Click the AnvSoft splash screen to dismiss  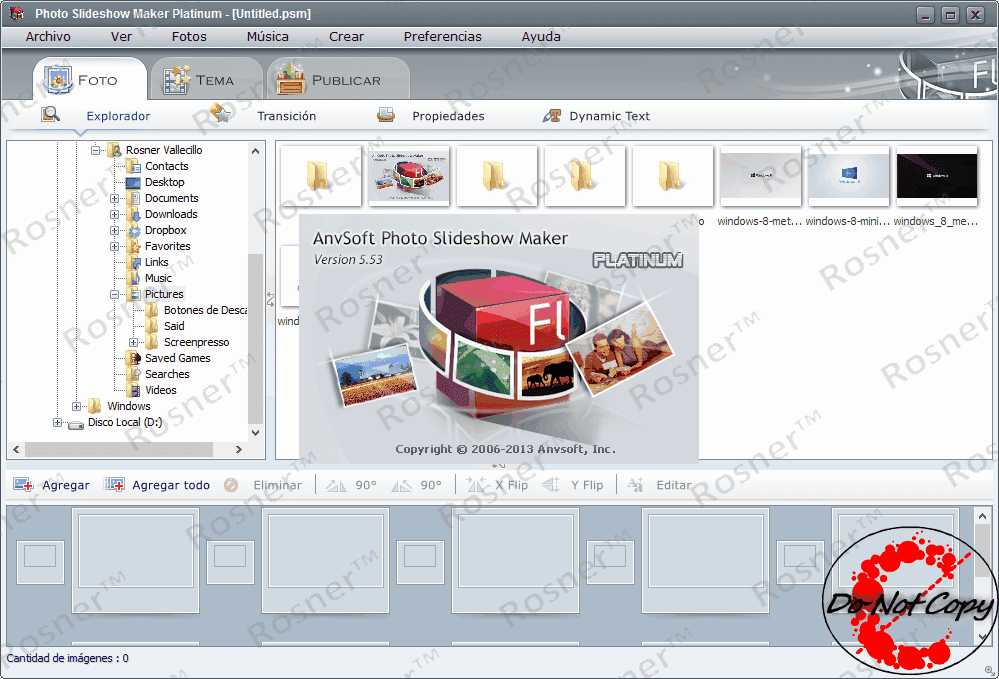tap(499, 338)
